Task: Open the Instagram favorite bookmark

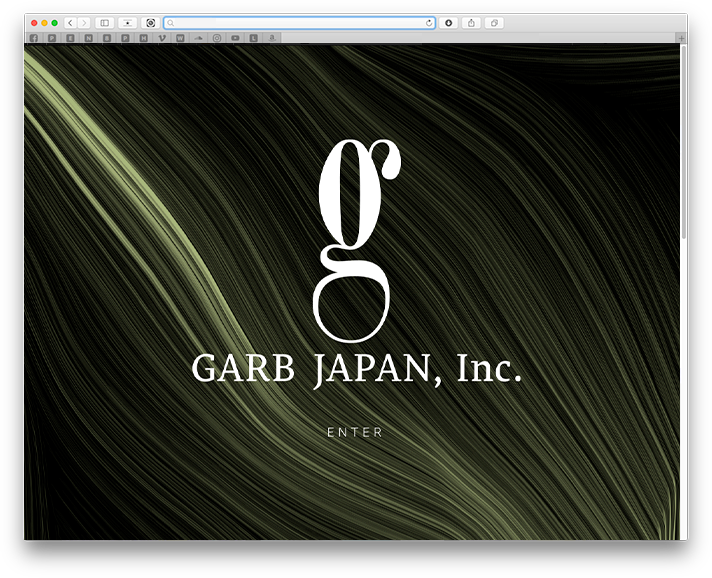Action: [x=217, y=38]
